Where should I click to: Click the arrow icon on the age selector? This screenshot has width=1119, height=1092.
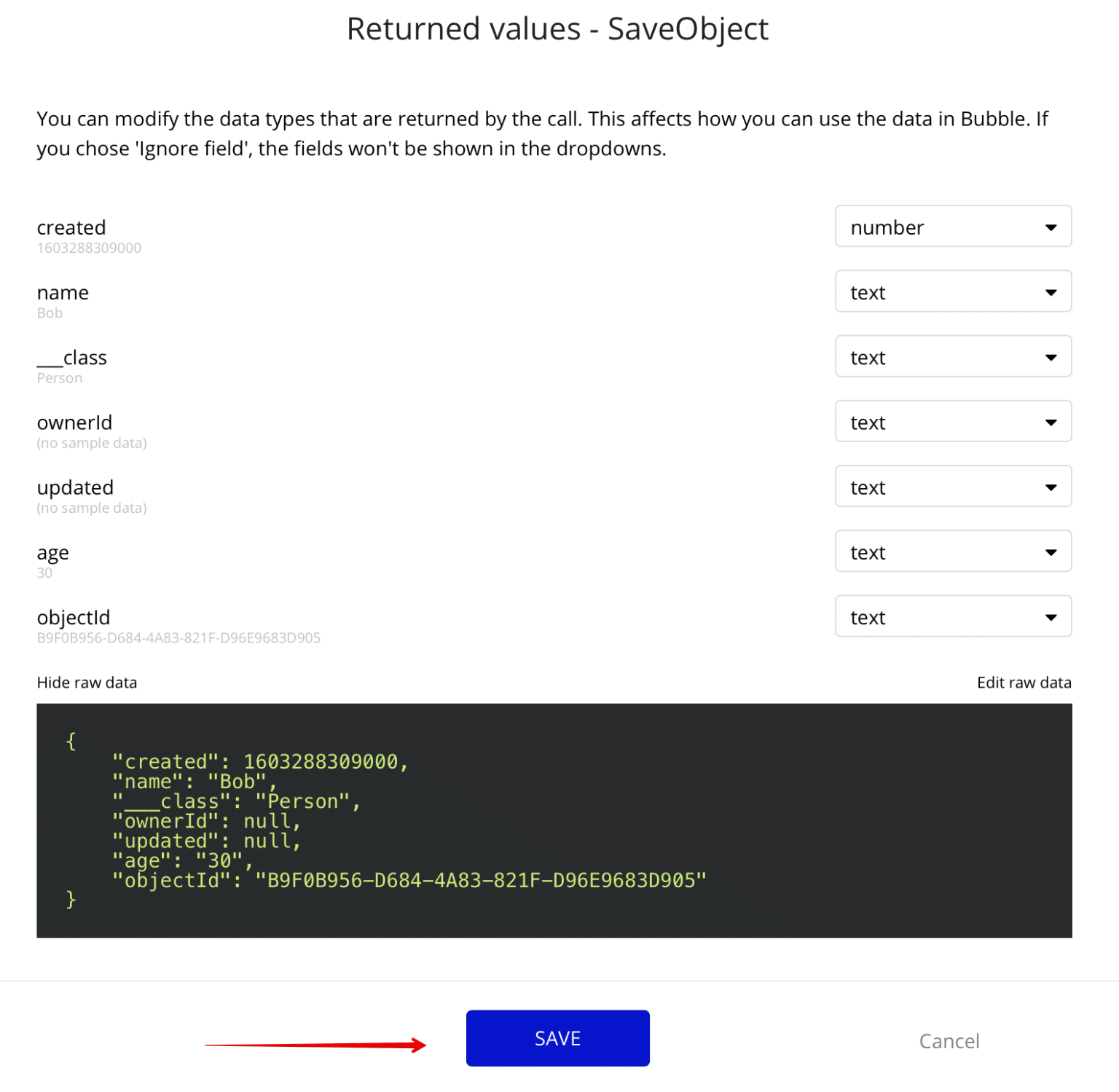coord(1051,551)
